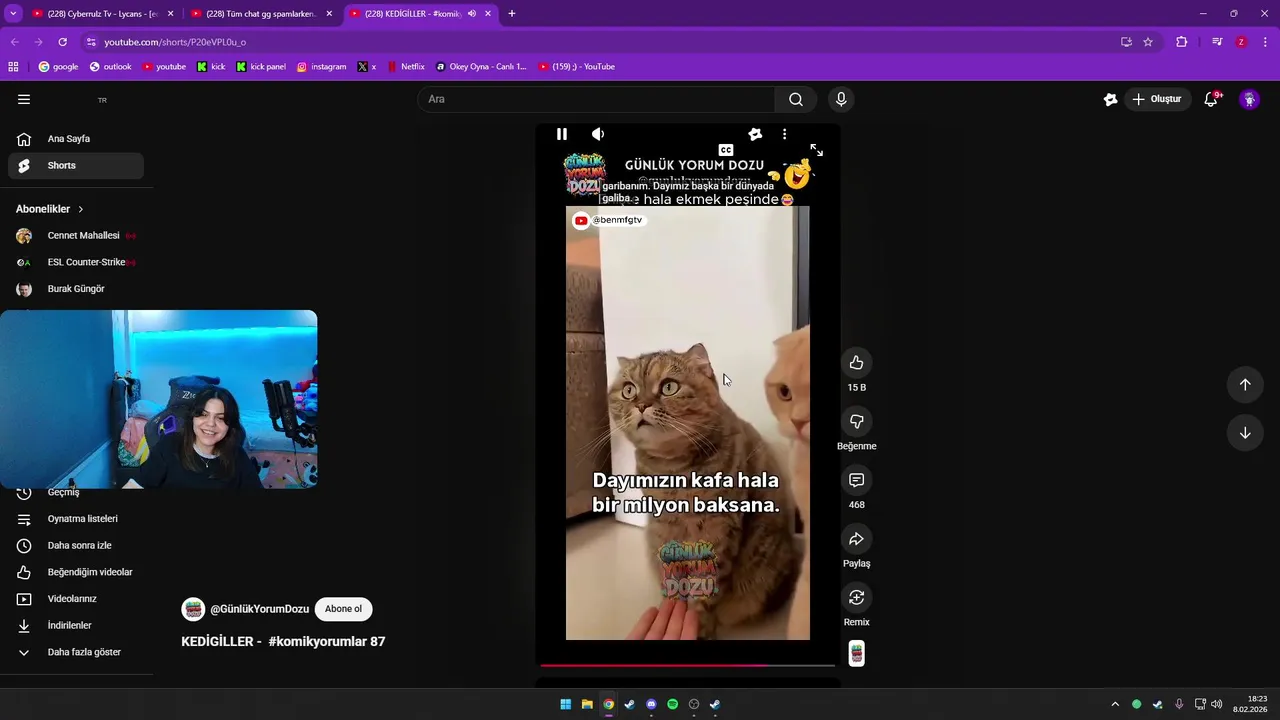Open Oynatma listeleri in sidebar
Screen dimensions: 1280x720
tap(76, 519)
